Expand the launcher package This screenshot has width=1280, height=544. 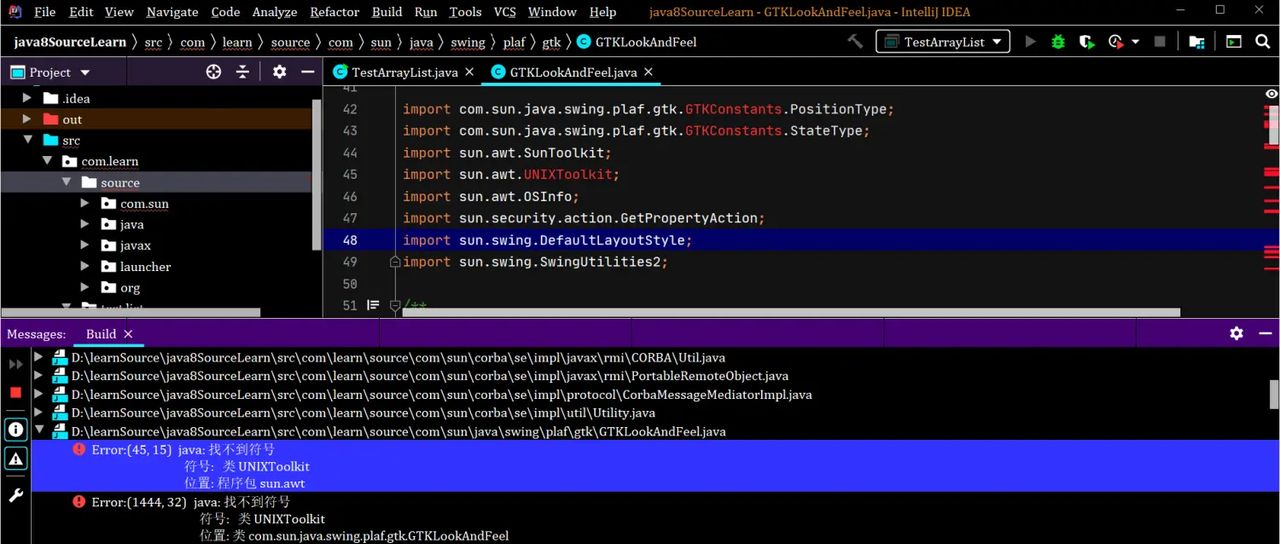(x=87, y=266)
